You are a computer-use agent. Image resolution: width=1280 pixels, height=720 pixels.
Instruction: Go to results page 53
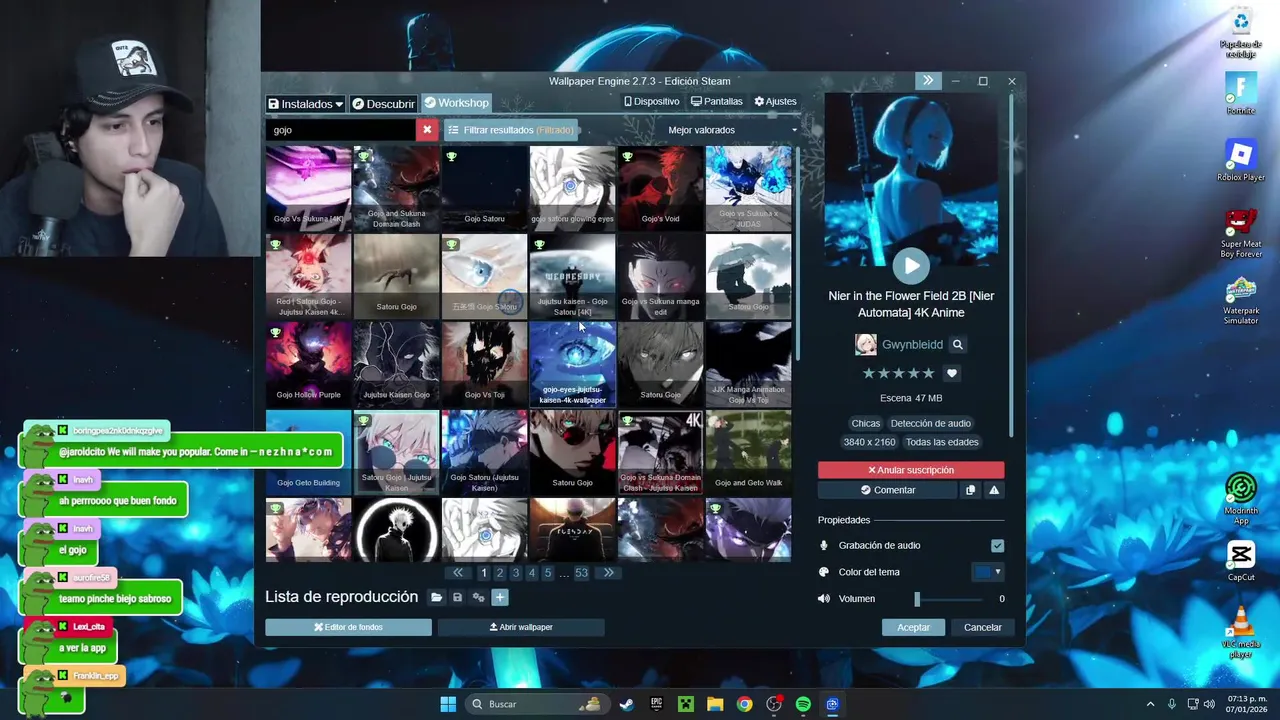[x=581, y=573]
